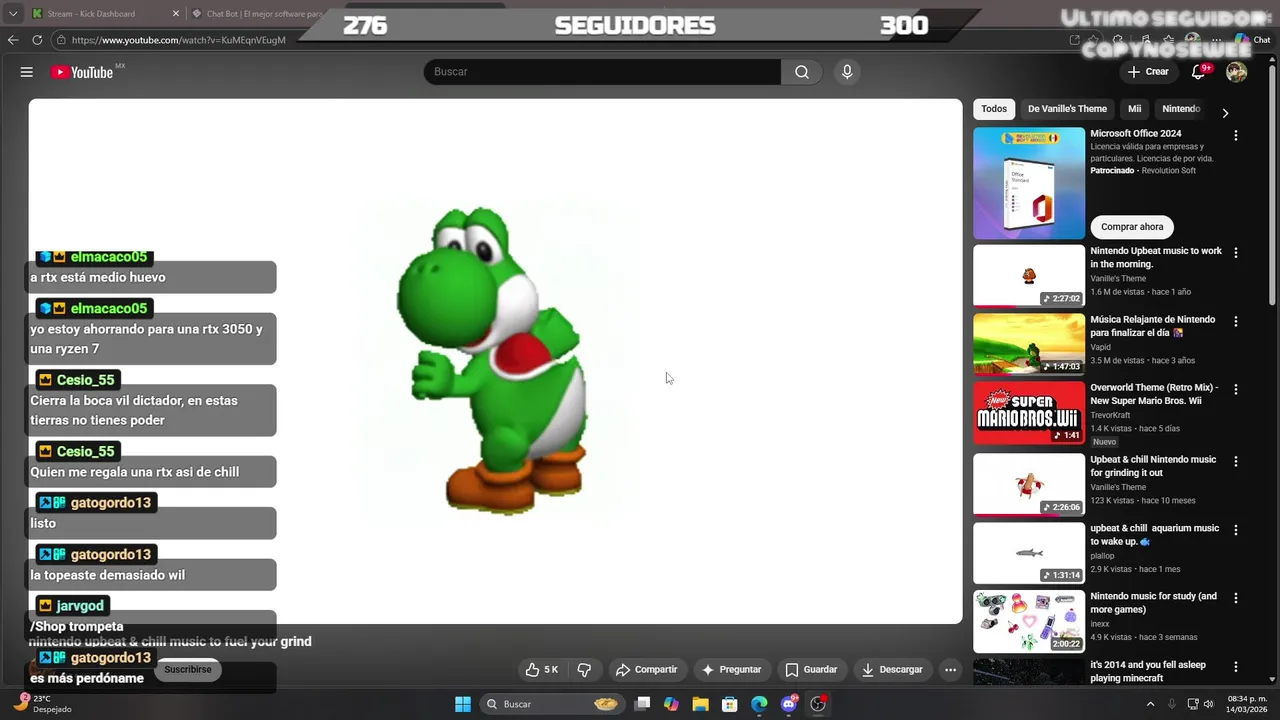Select the De Vanille's Theme chip

point(1067,109)
